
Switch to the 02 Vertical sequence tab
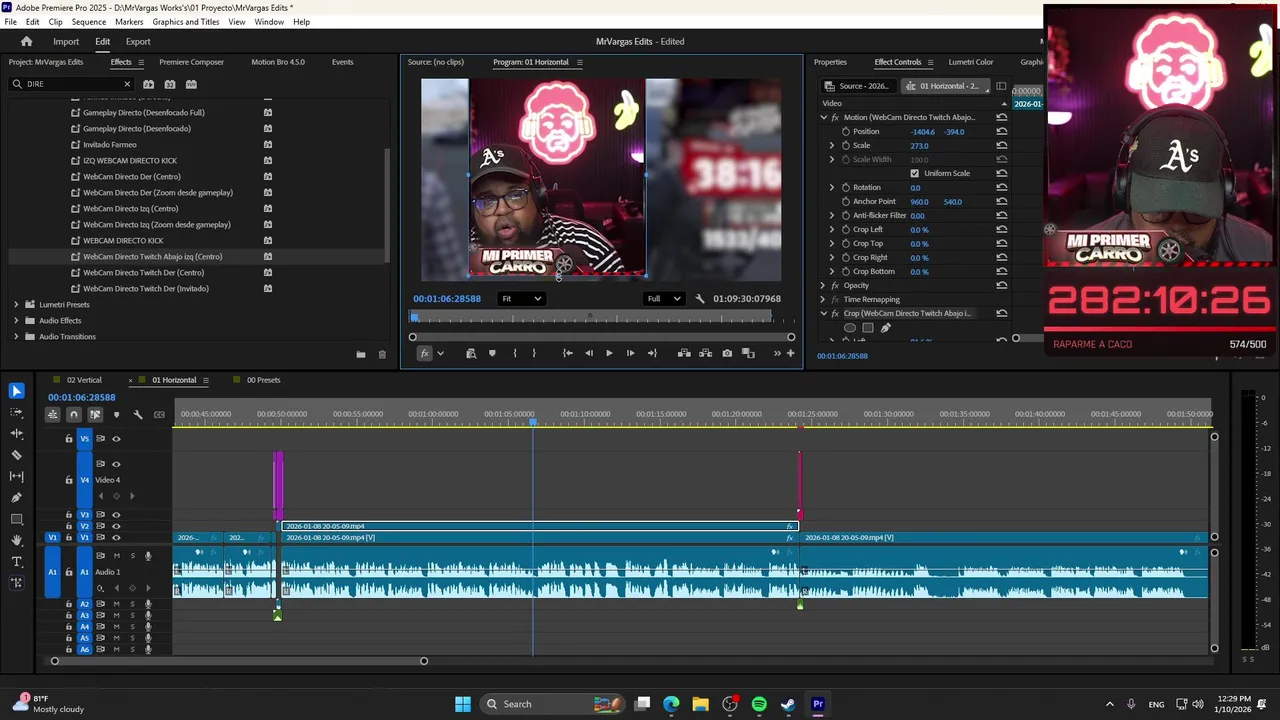(84, 380)
